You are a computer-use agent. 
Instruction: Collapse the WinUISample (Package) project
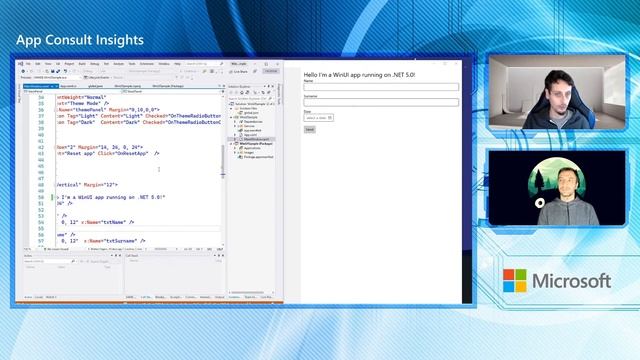231,144
